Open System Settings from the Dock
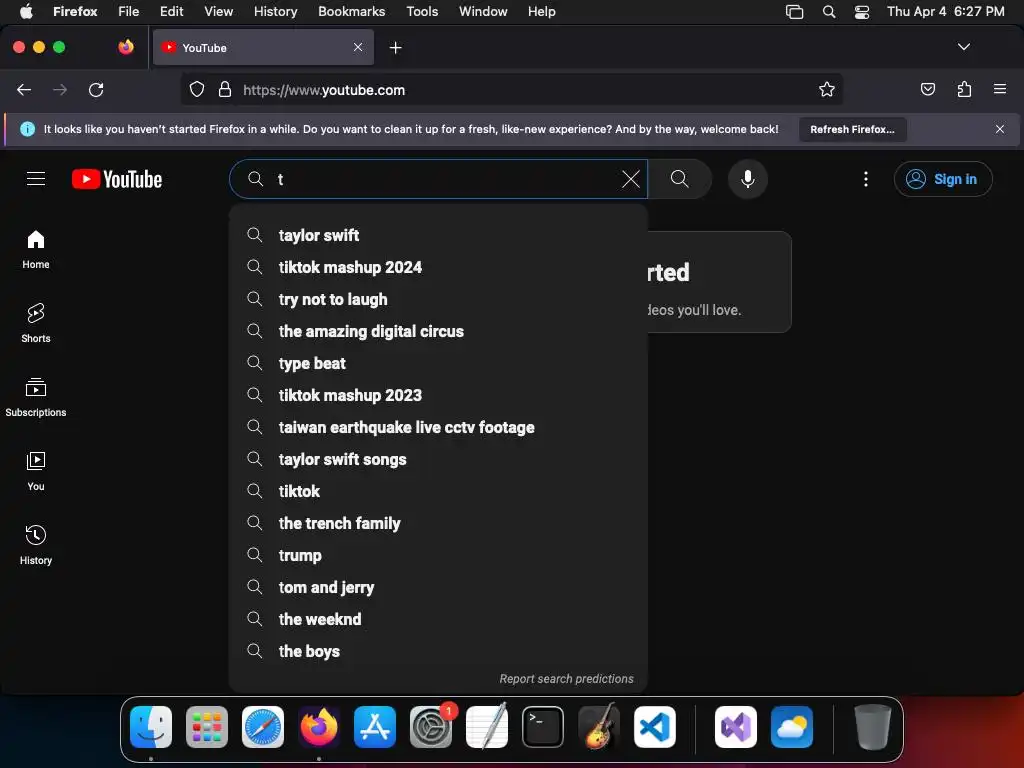Image resolution: width=1024 pixels, height=768 pixels. (430, 727)
